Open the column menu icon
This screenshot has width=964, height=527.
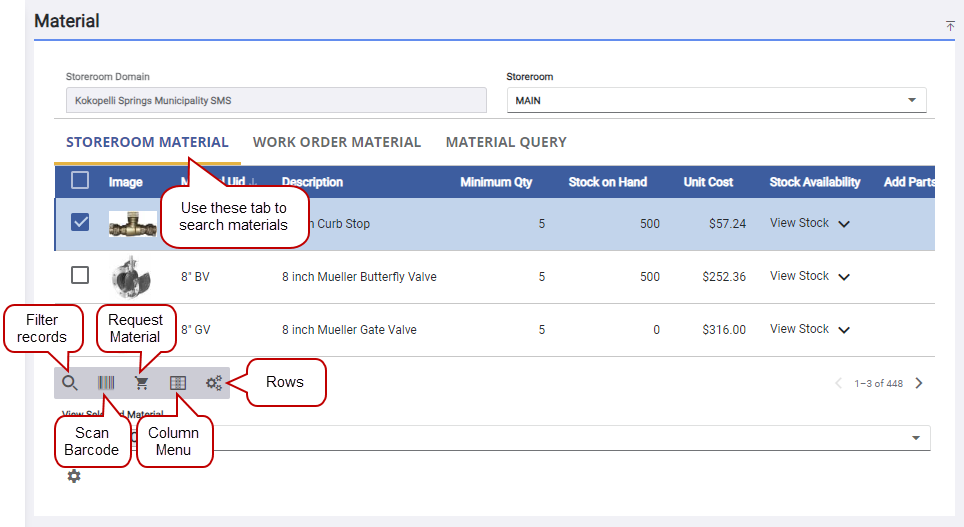[178, 383]
